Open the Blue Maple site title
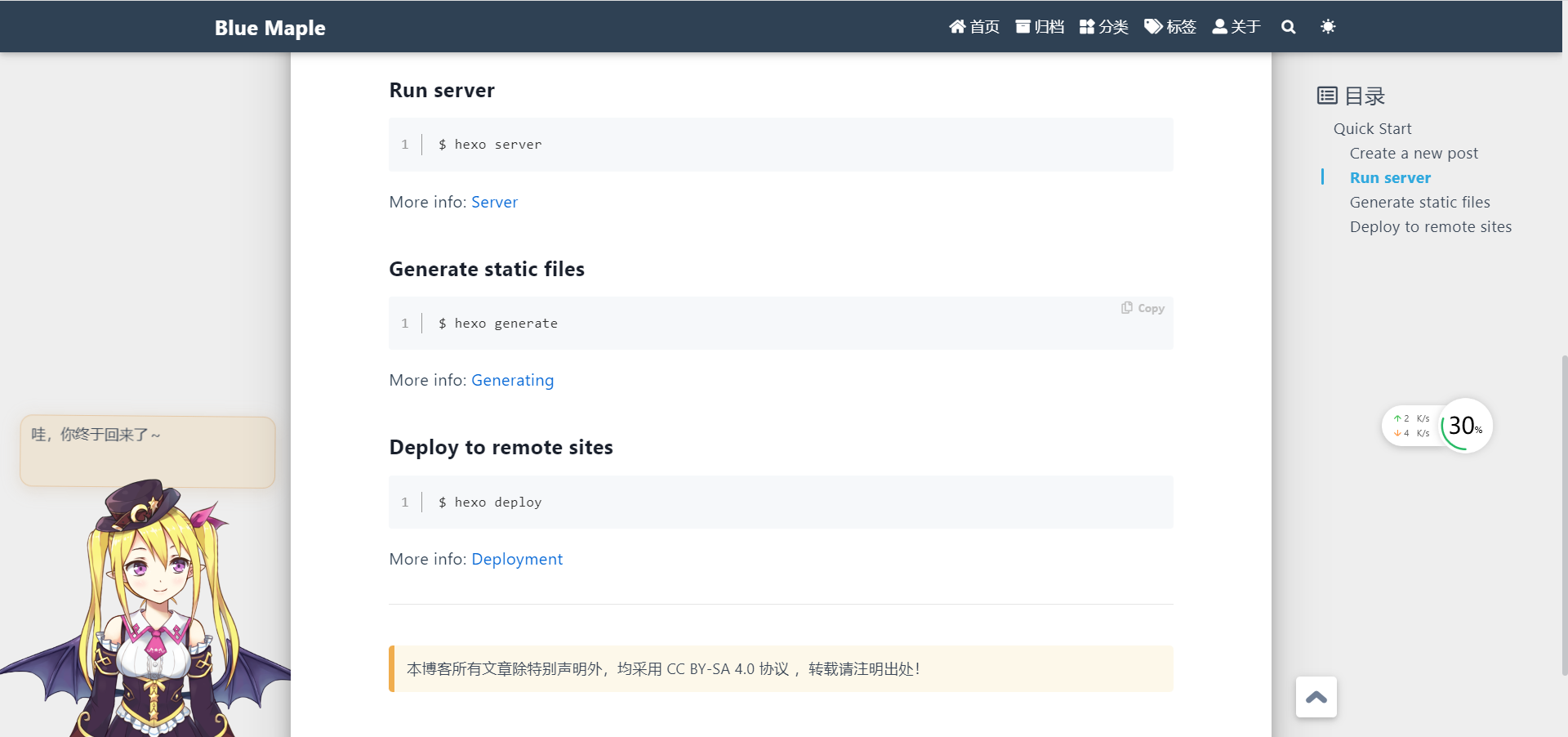Viewport: 1568px width, 737px height. [x=269, y=28]
